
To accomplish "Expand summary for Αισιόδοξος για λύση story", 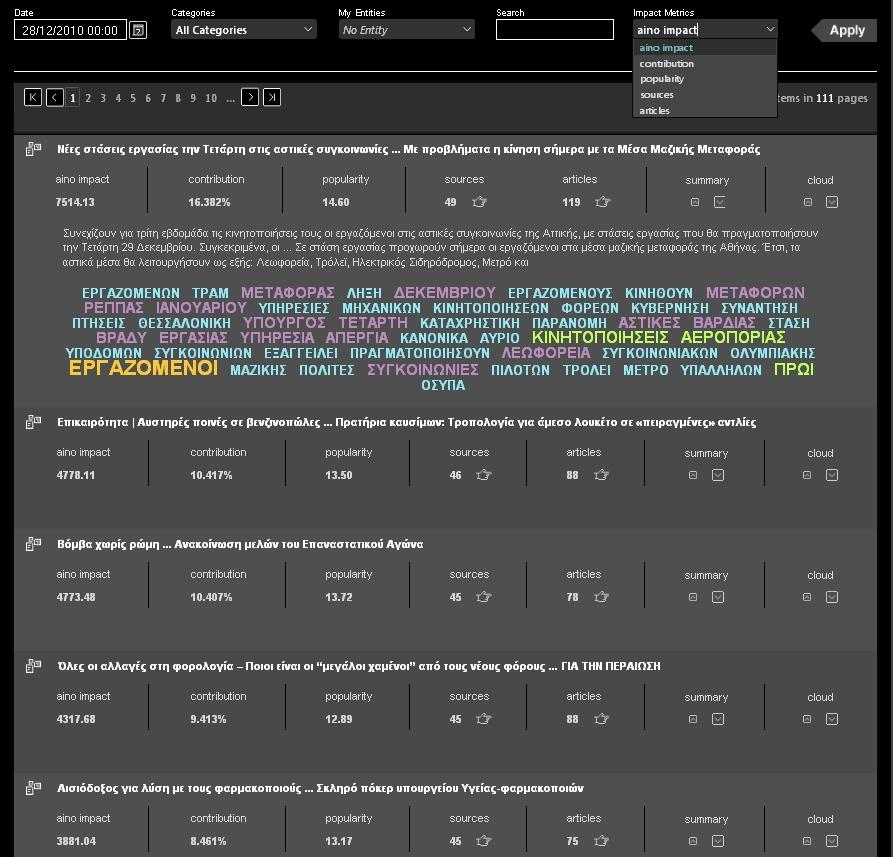I will click(x=718, y=840).
